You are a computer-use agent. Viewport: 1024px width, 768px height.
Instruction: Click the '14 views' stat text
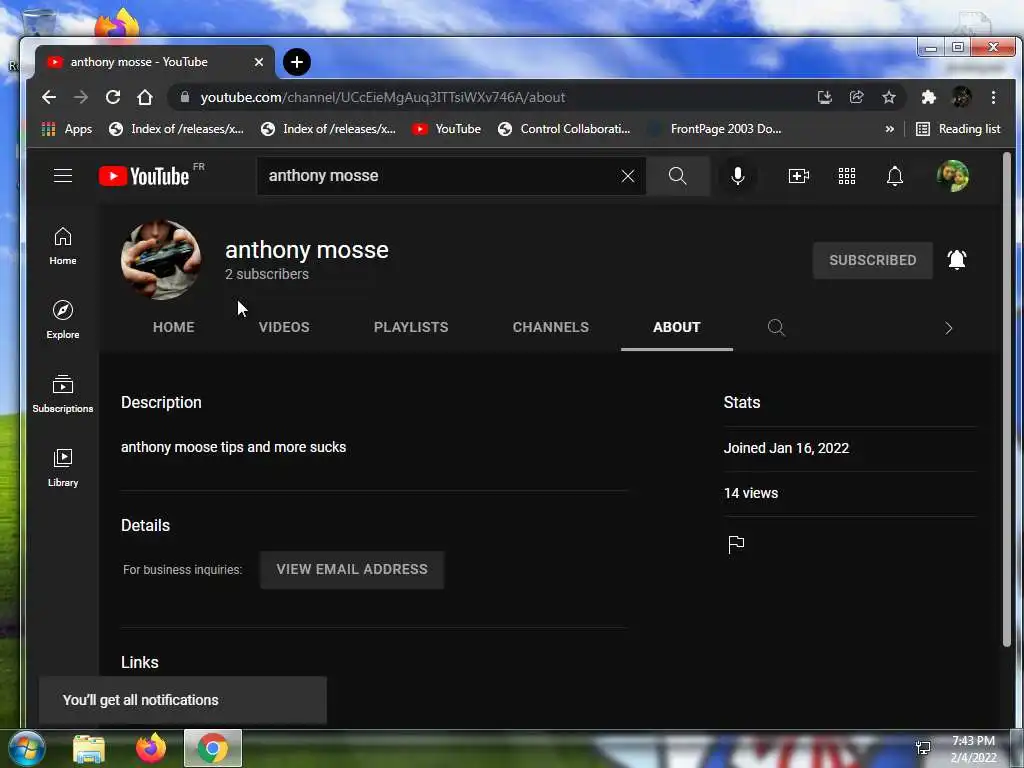(751, 493)
